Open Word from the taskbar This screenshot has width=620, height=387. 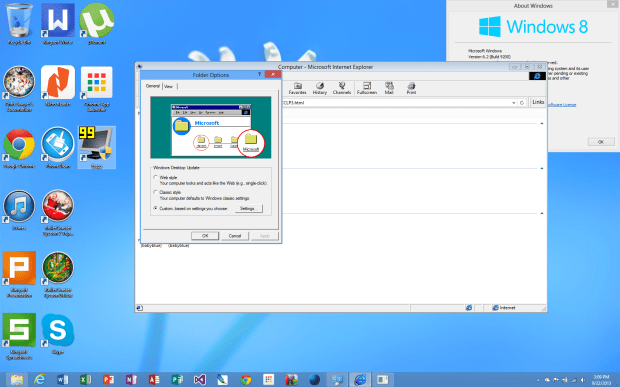click(x=62, y=379)
